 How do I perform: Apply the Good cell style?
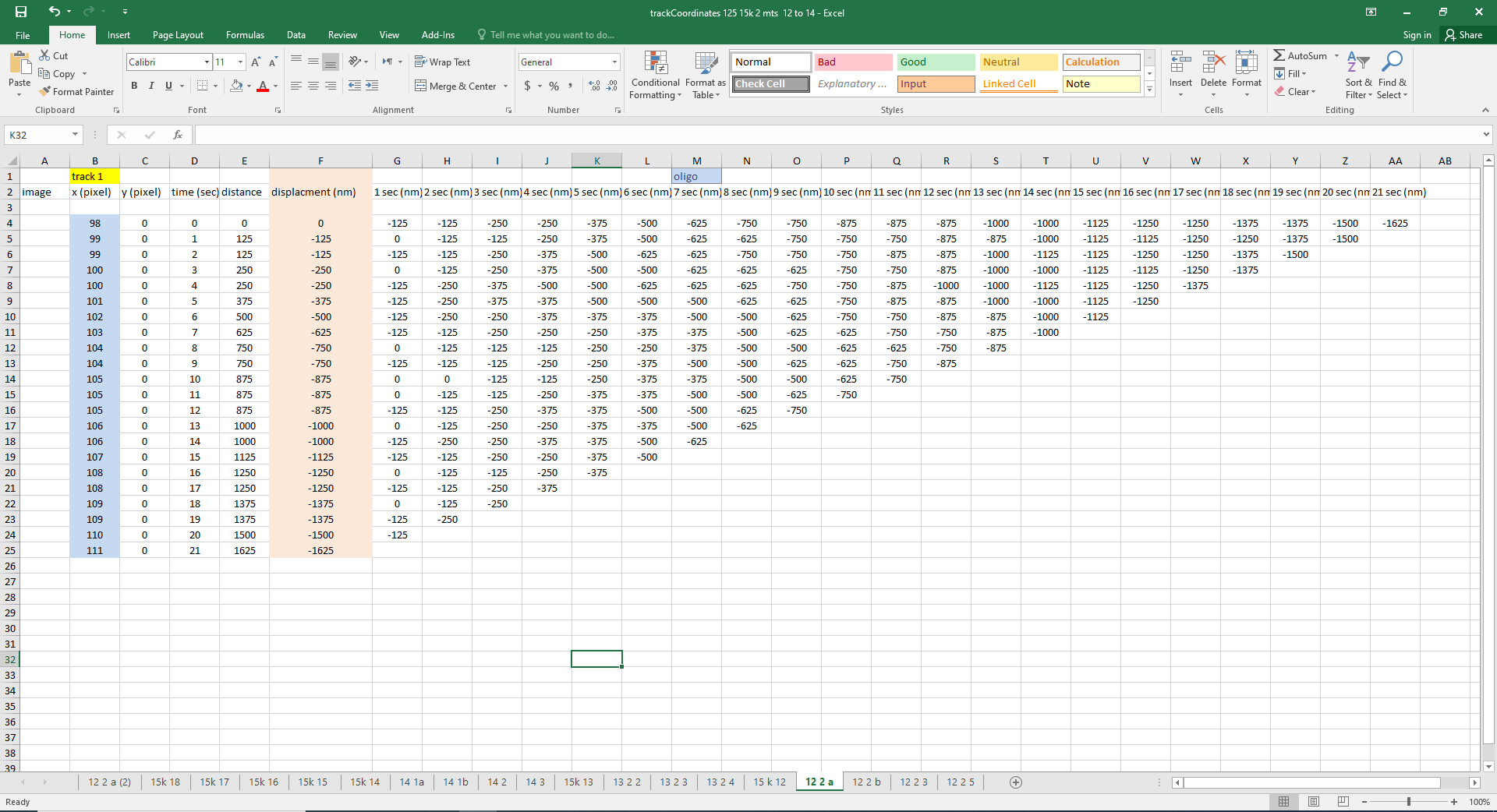pyautogui.click(x=936, y=62)
